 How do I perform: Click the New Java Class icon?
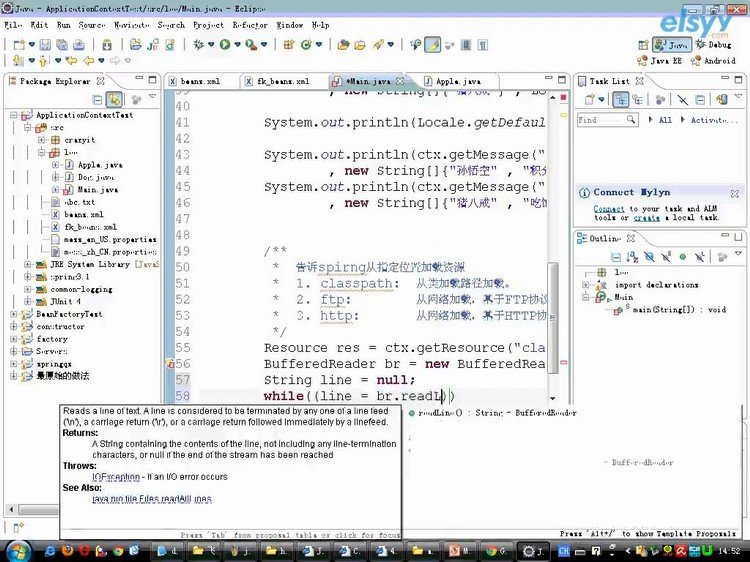[x=306, y=45]
